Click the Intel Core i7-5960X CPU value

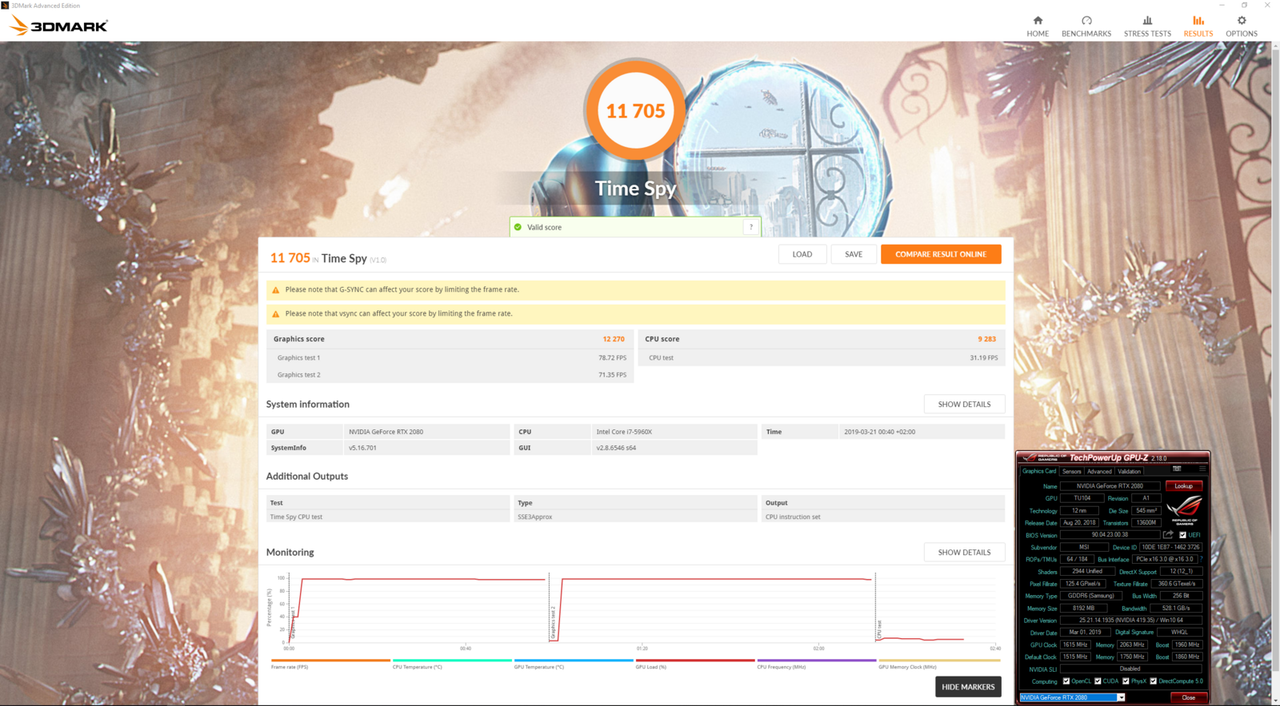point(624,432)
